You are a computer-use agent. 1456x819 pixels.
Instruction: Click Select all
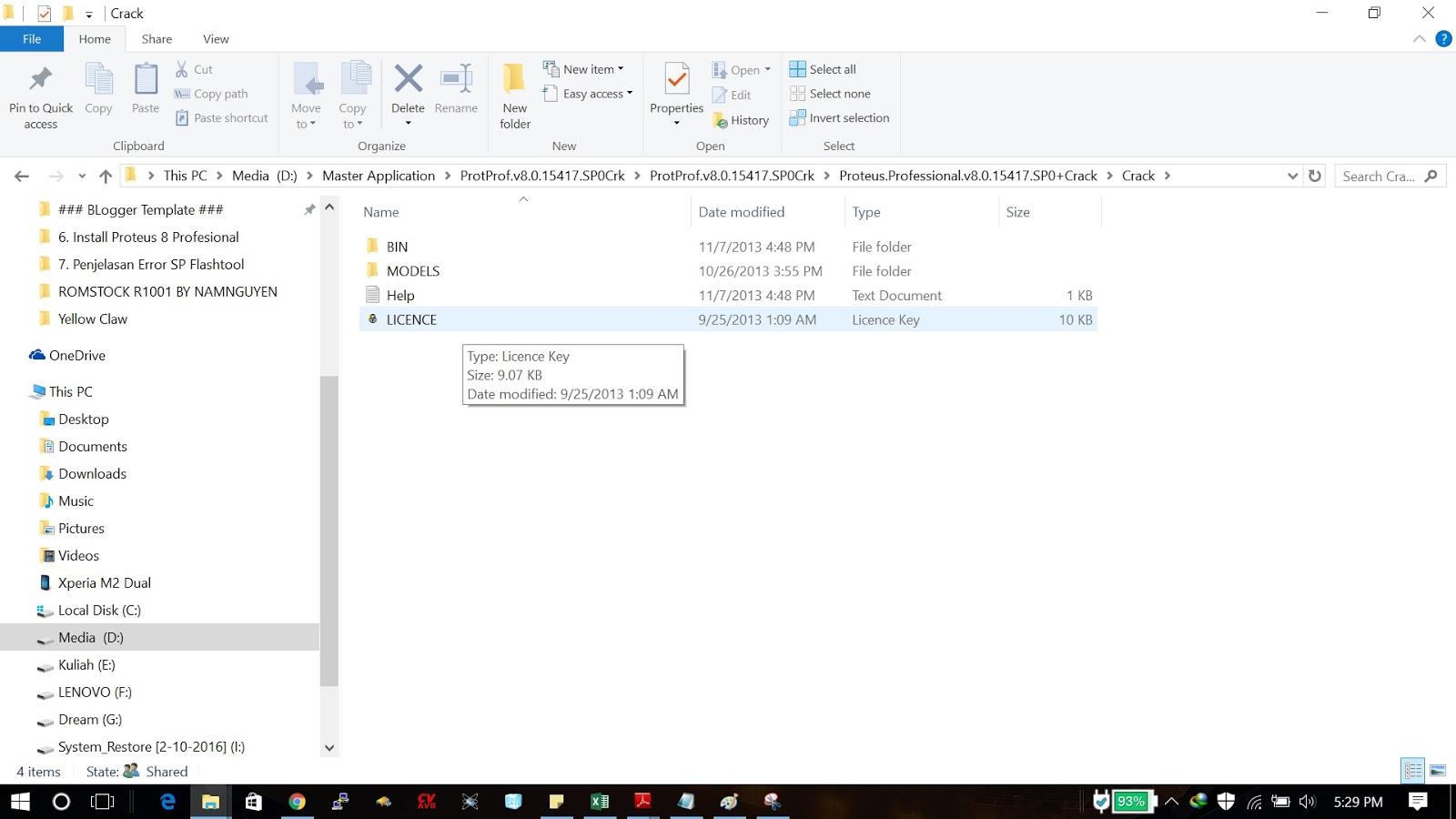click(x=823, y=69)
